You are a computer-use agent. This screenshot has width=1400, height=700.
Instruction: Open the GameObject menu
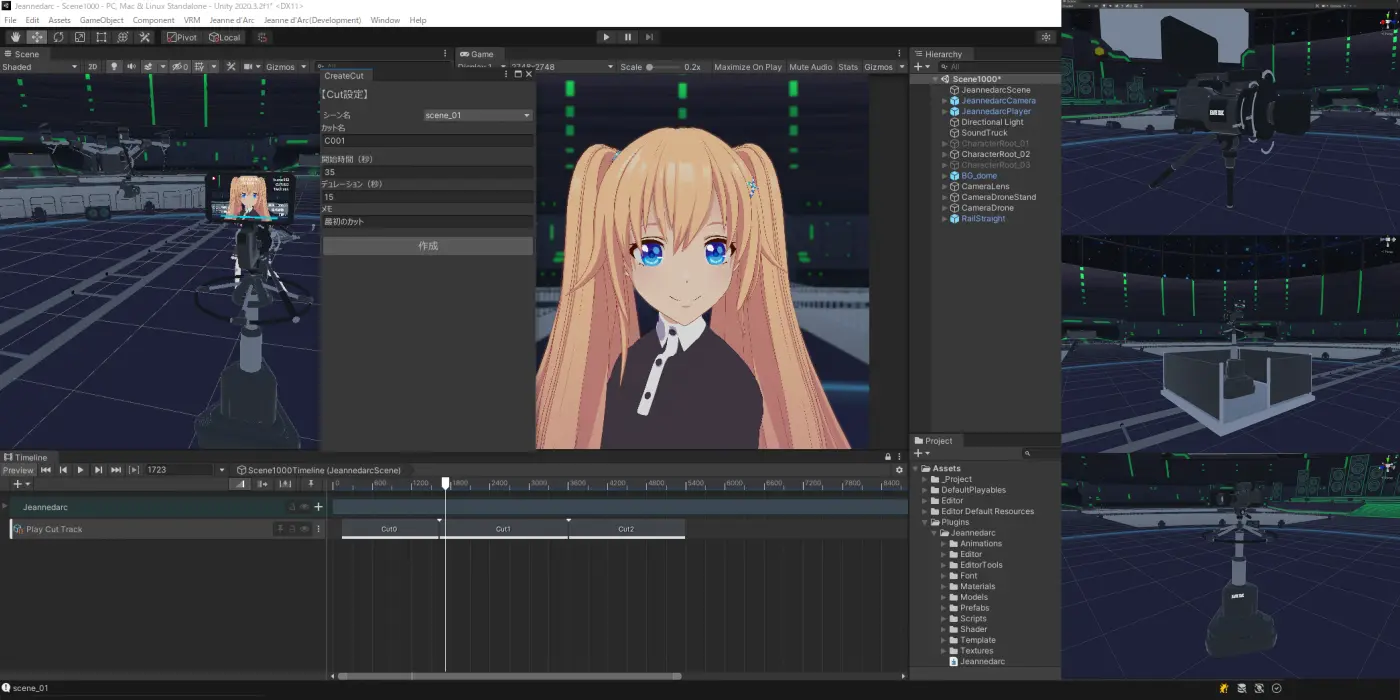(100, 19)
